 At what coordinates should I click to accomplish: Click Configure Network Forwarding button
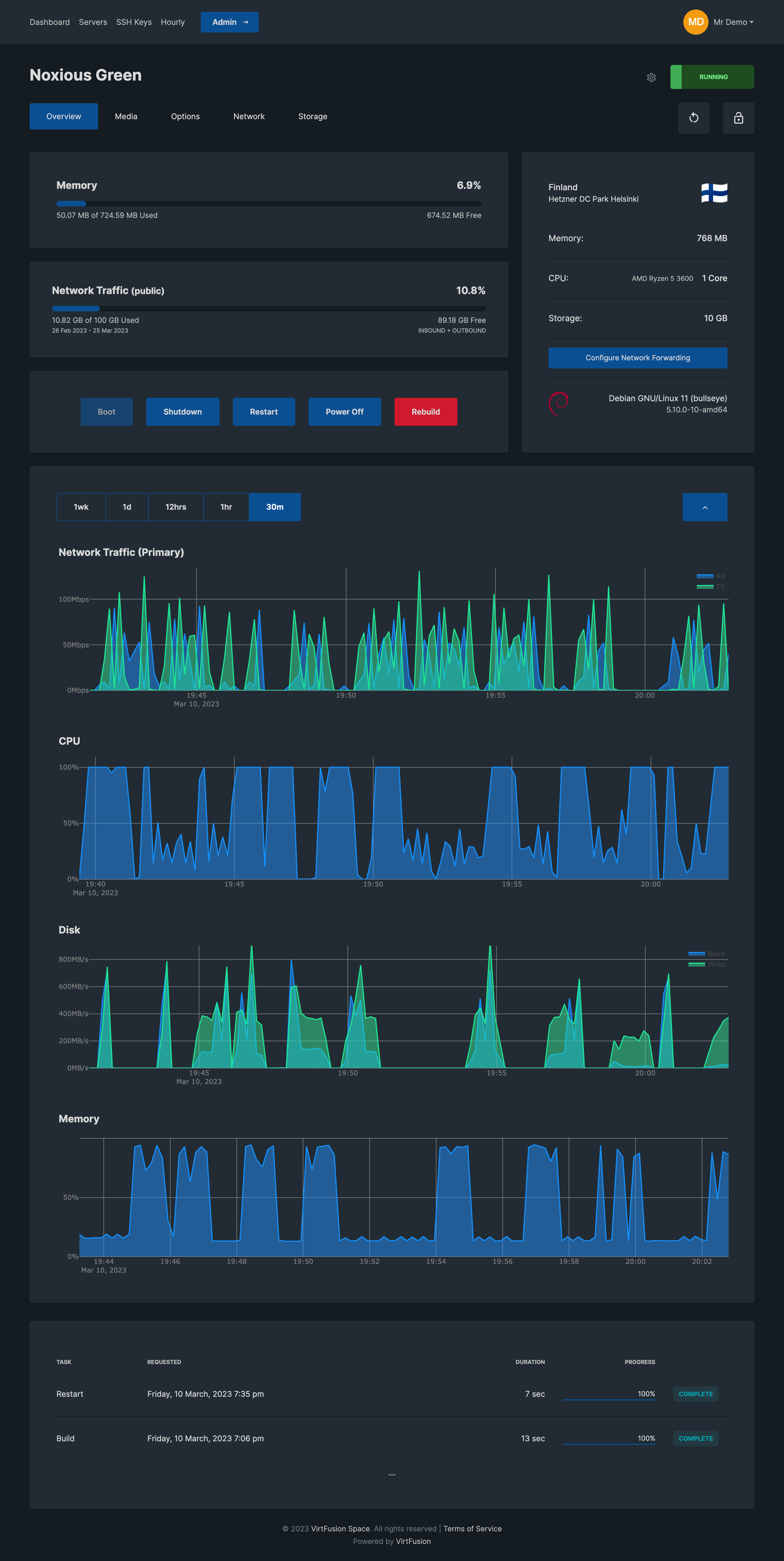coord(637,358)
